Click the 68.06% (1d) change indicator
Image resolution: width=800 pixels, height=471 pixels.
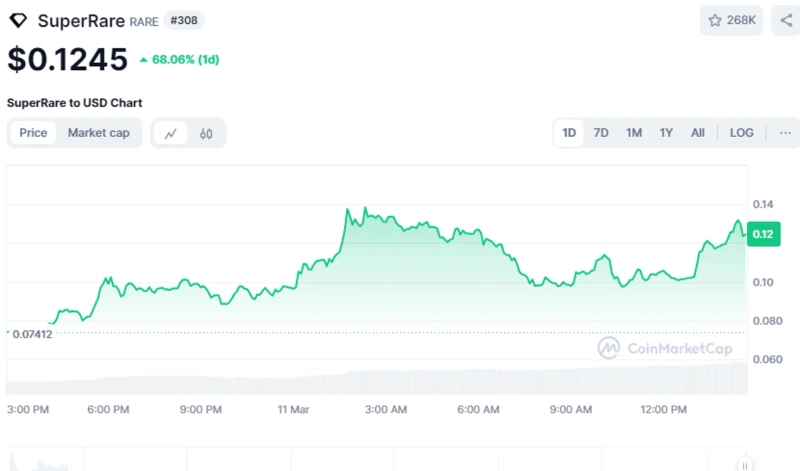(180, 60)
